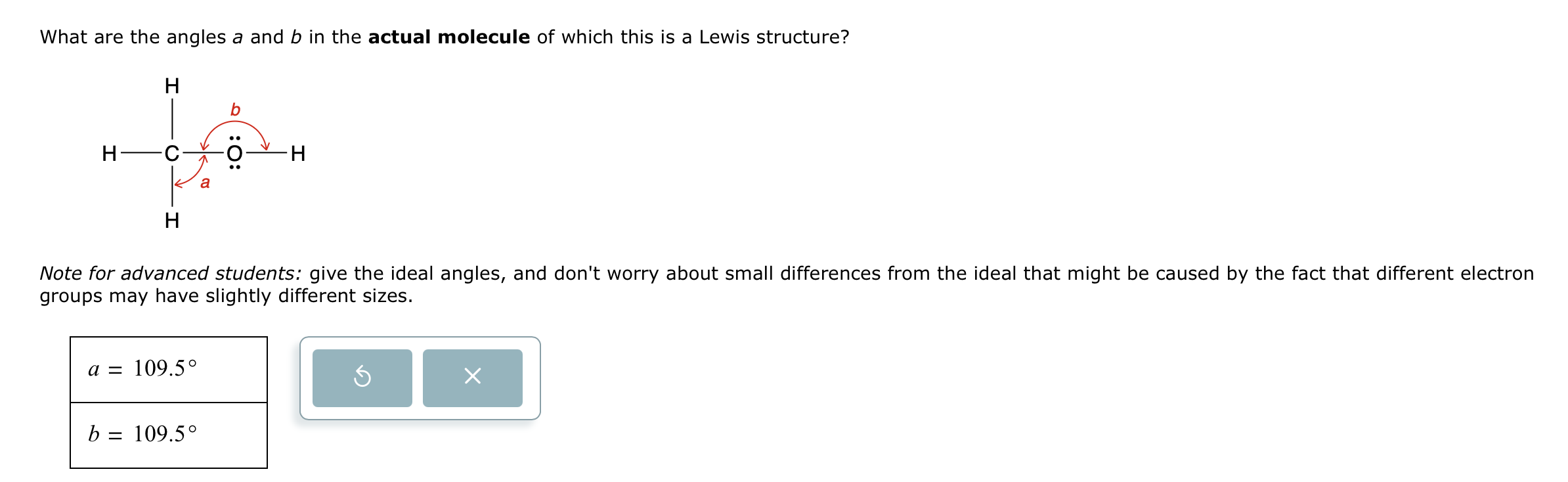Click the X clear button
Viewport: 1568px width, 482px height.
point(472,378)
